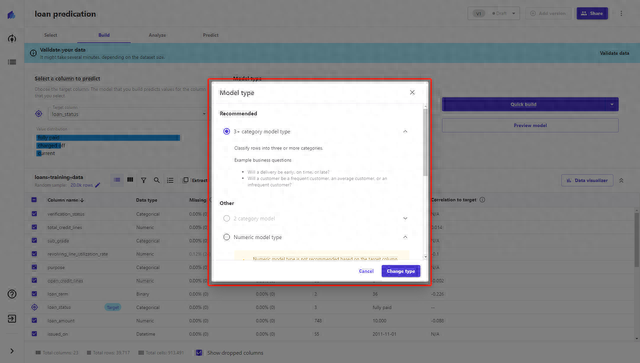The image size is (640, 363).
Task: Open the Target column loan_status dropdown
Action: coord(128,114)
